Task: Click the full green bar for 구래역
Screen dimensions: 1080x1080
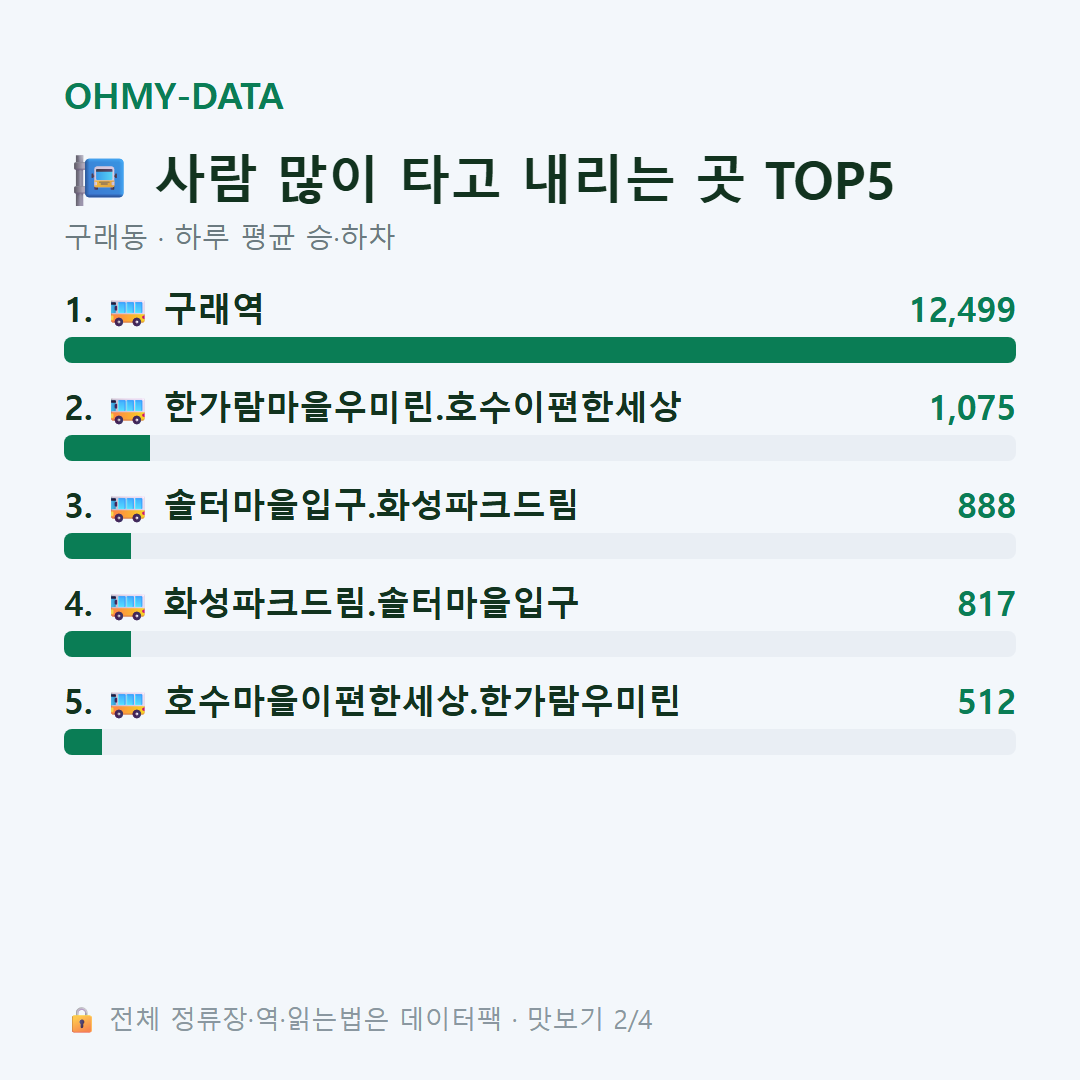Action: point(540,350)
